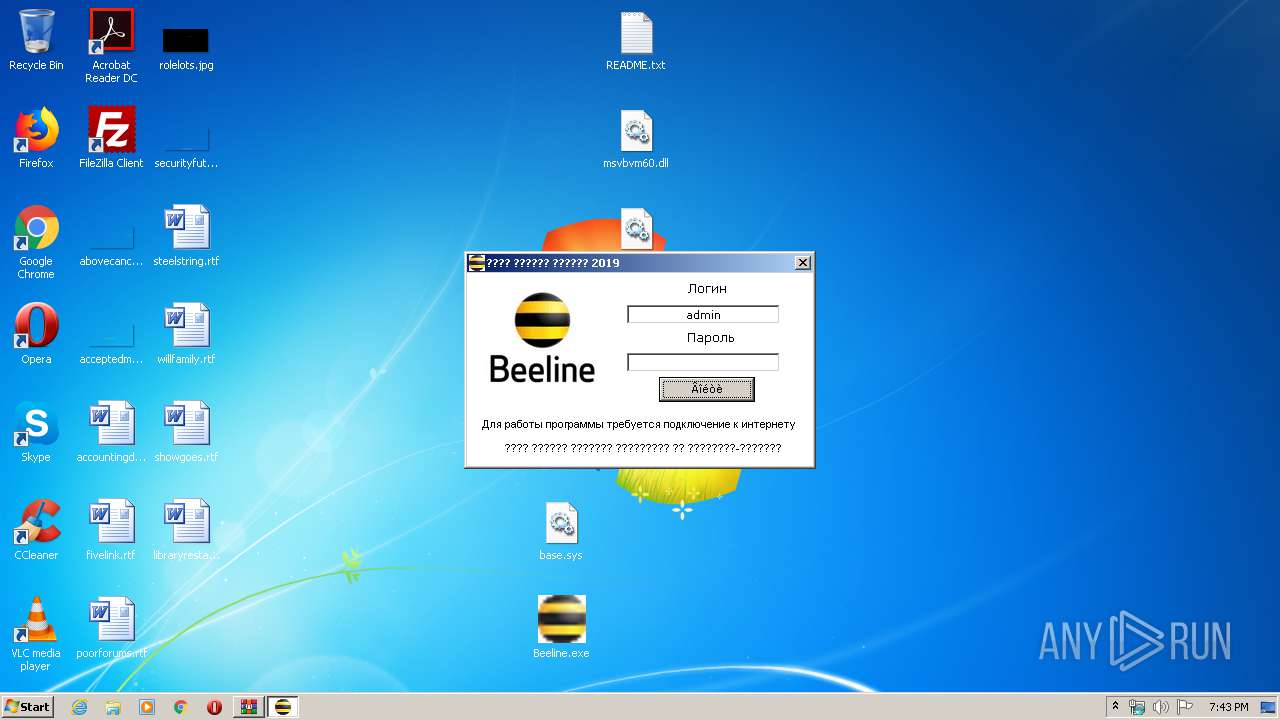1280x720 pixels.
Task: Select the accountingd... rtf document
Action: click(111, 432)
